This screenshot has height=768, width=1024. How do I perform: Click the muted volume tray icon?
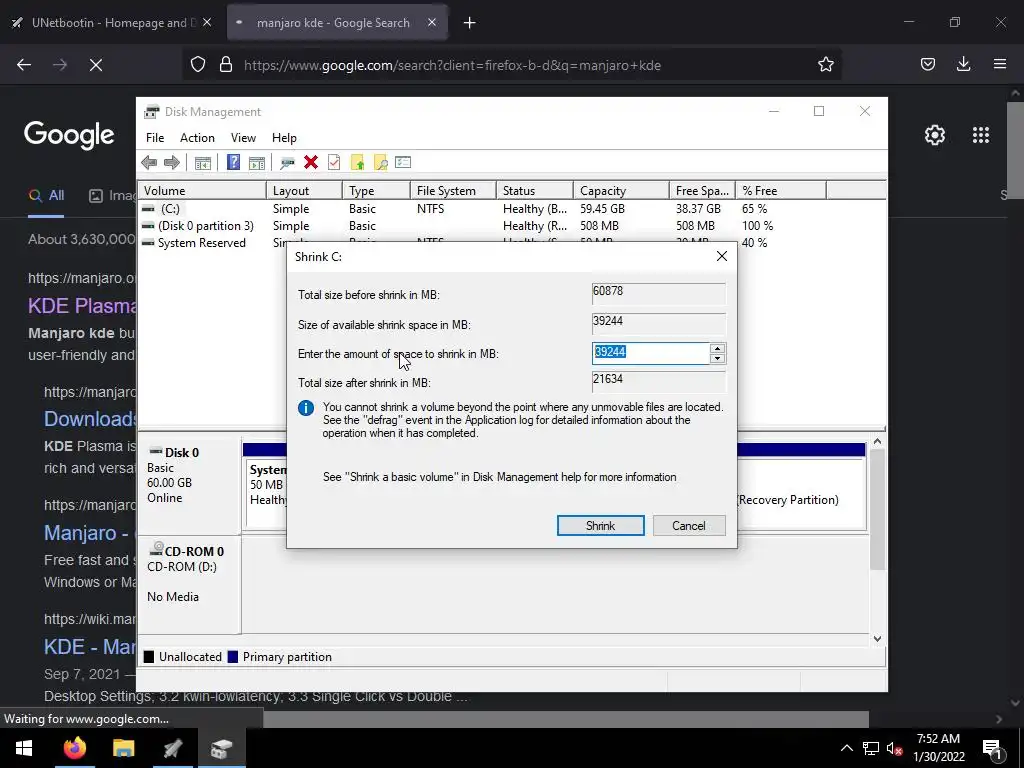pos(894,748)
